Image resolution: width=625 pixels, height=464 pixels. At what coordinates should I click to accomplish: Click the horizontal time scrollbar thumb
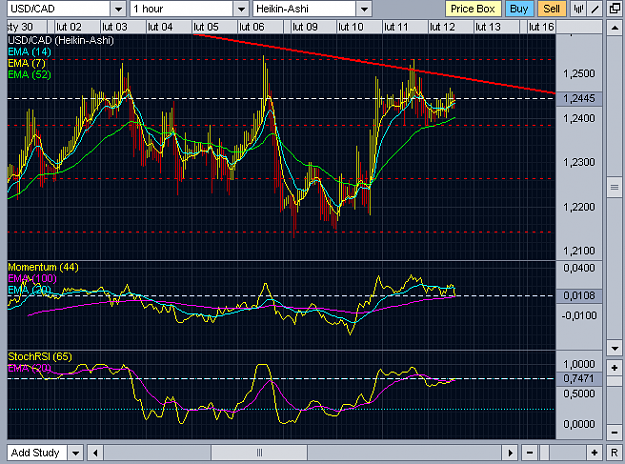(x=259, y=453)
